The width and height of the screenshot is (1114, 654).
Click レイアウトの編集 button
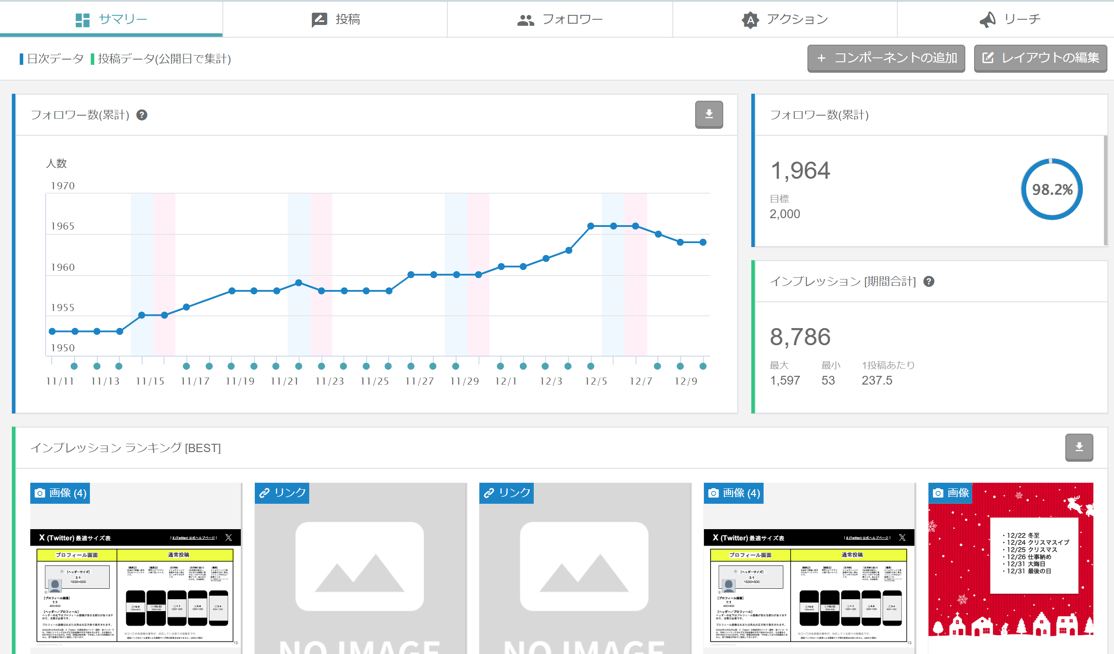coord(1040,58)
